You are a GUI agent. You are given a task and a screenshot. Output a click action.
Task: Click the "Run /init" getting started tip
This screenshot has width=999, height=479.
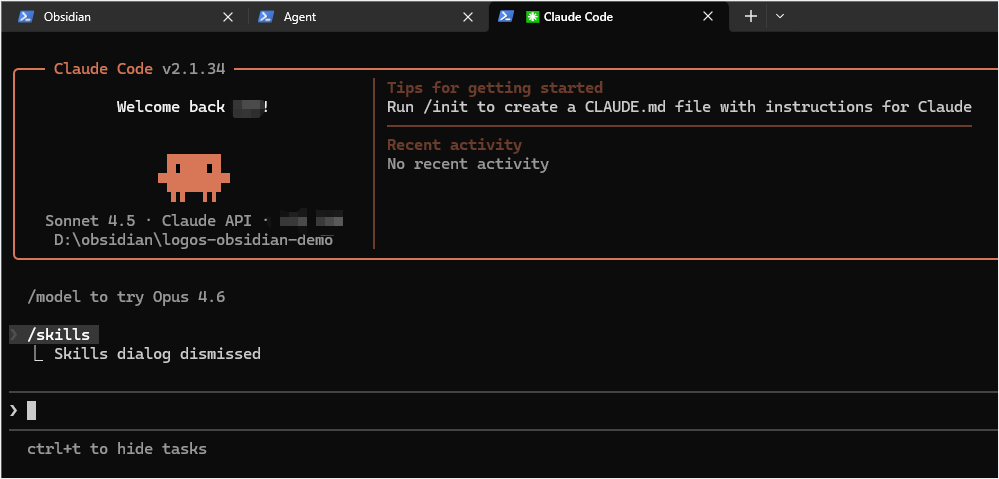click(x=678, y=107)
